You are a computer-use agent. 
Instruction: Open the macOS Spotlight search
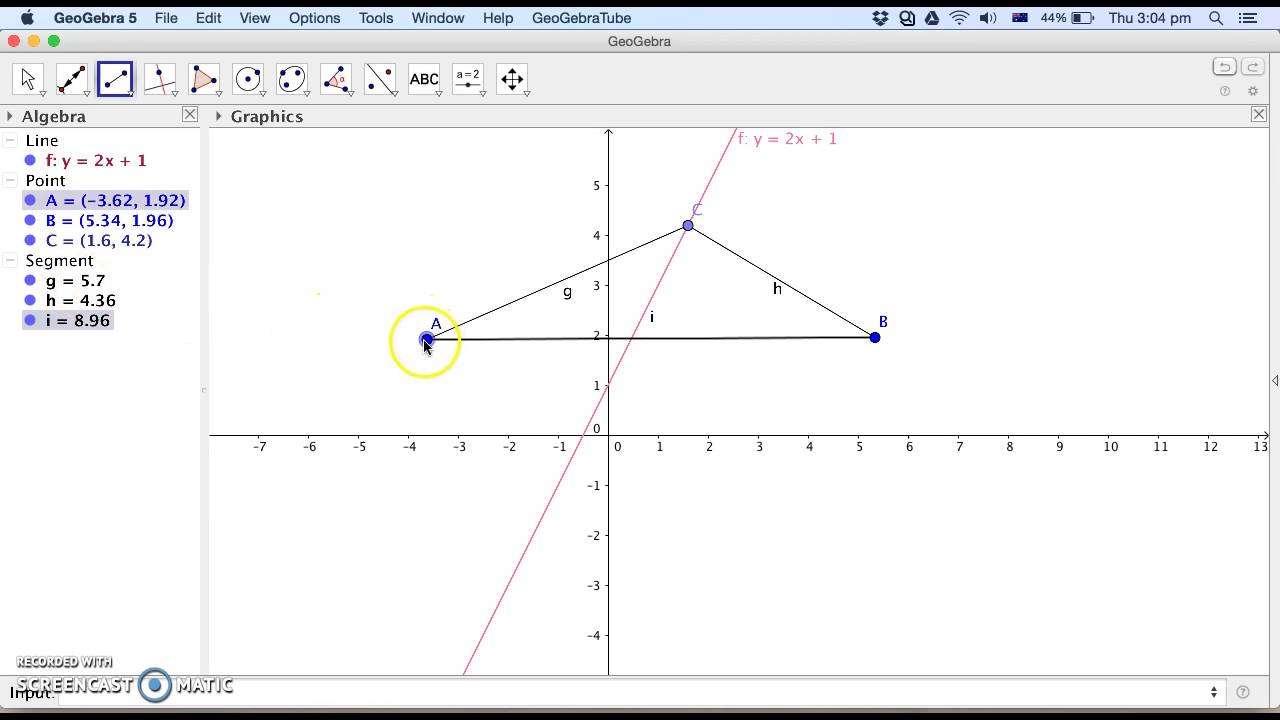point(1216,18)
